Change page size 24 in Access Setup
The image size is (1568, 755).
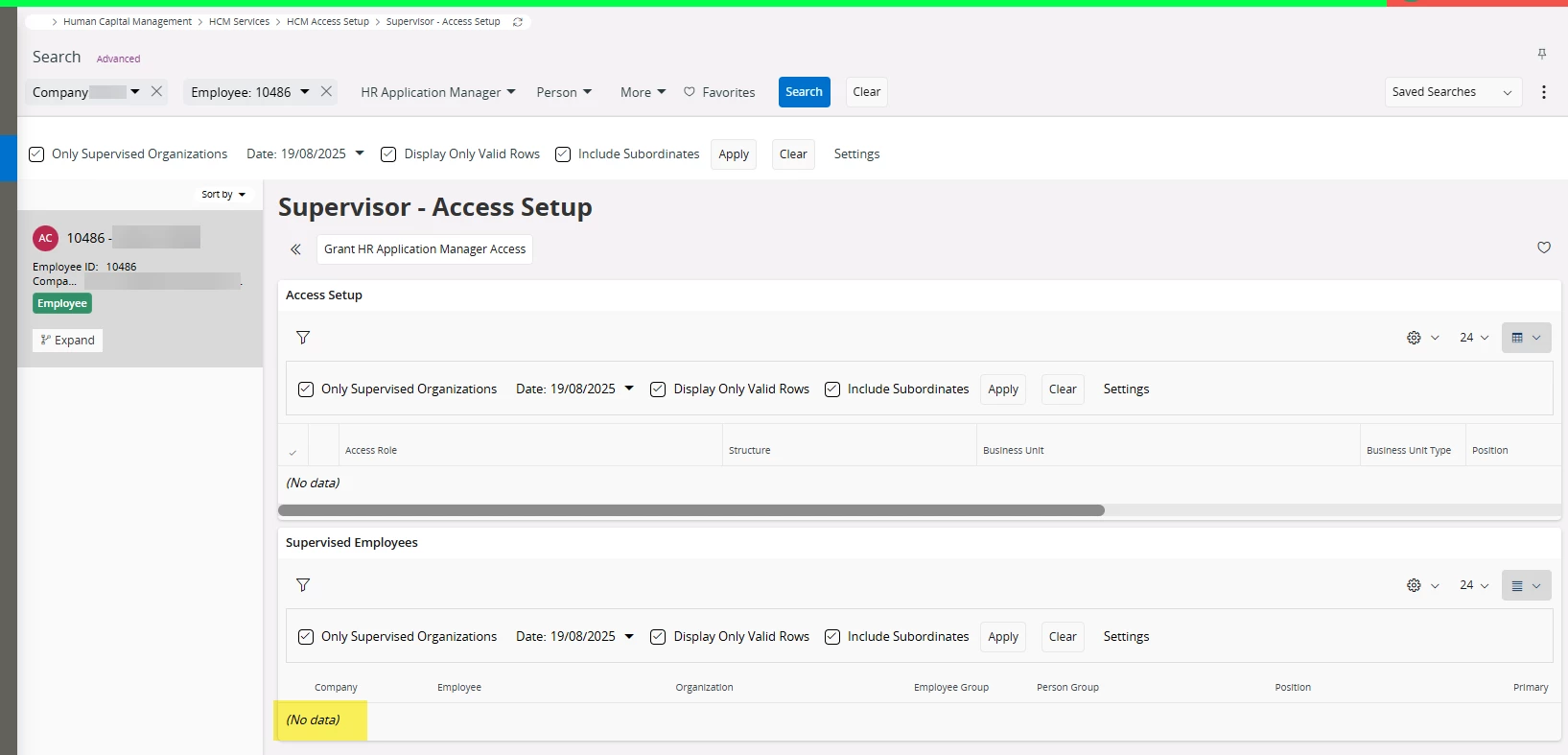tap(1474, 338)
